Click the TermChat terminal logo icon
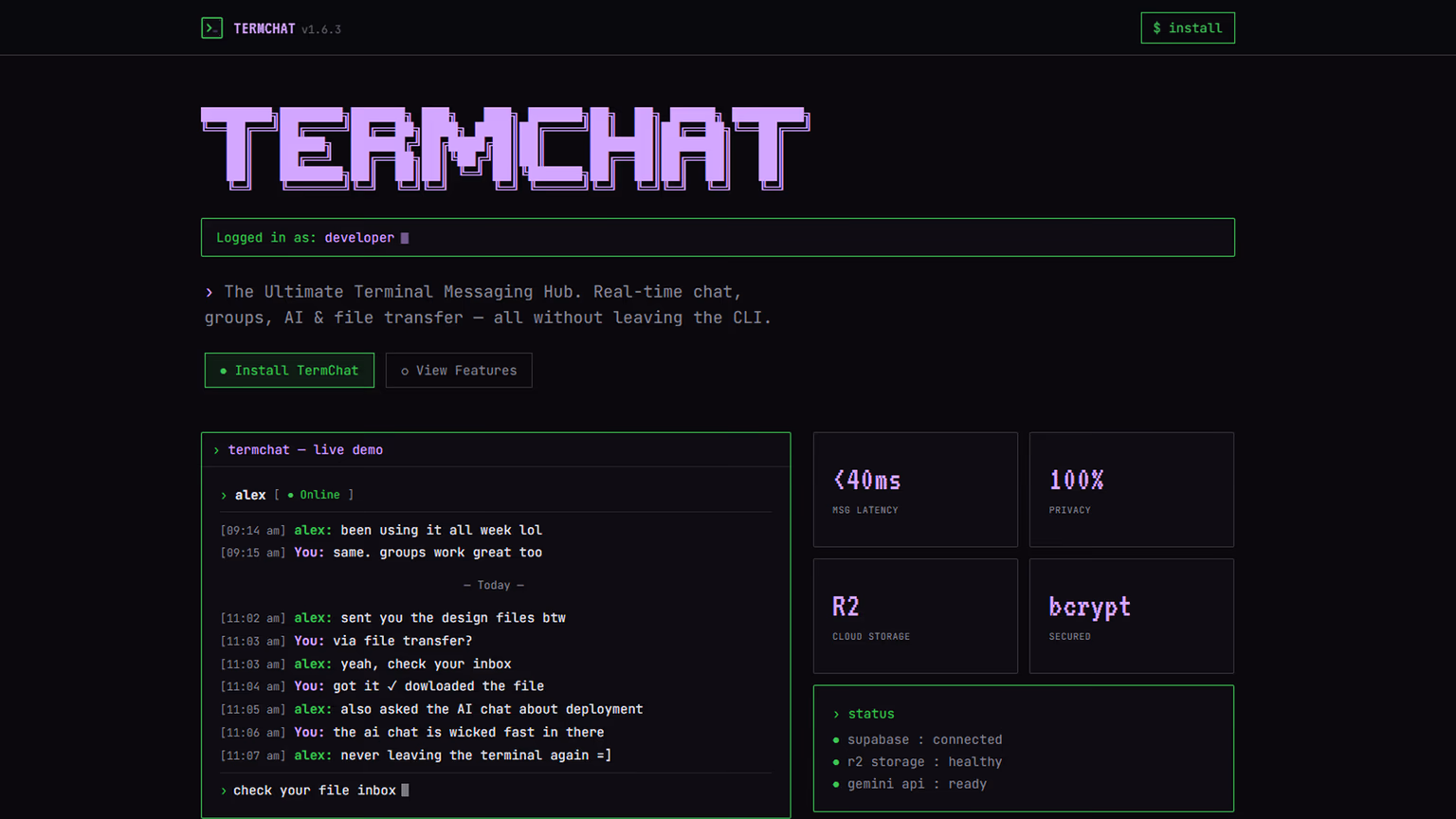The height and width of the screenshot is (819, 1456). point(211,28)
